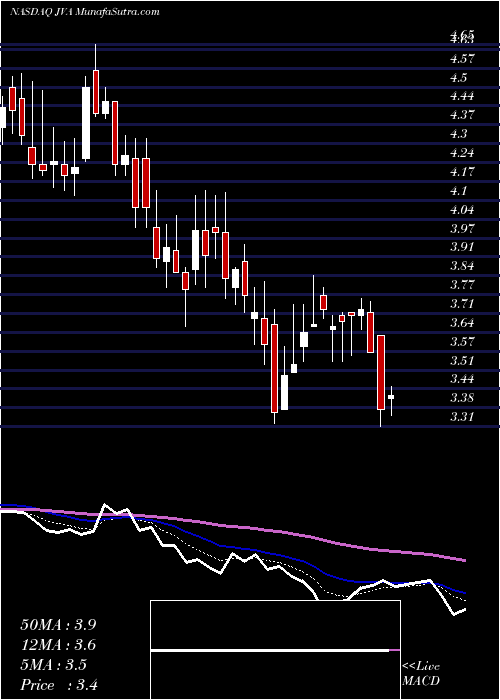Click the 3.51 price axis label

coord(462,360)
